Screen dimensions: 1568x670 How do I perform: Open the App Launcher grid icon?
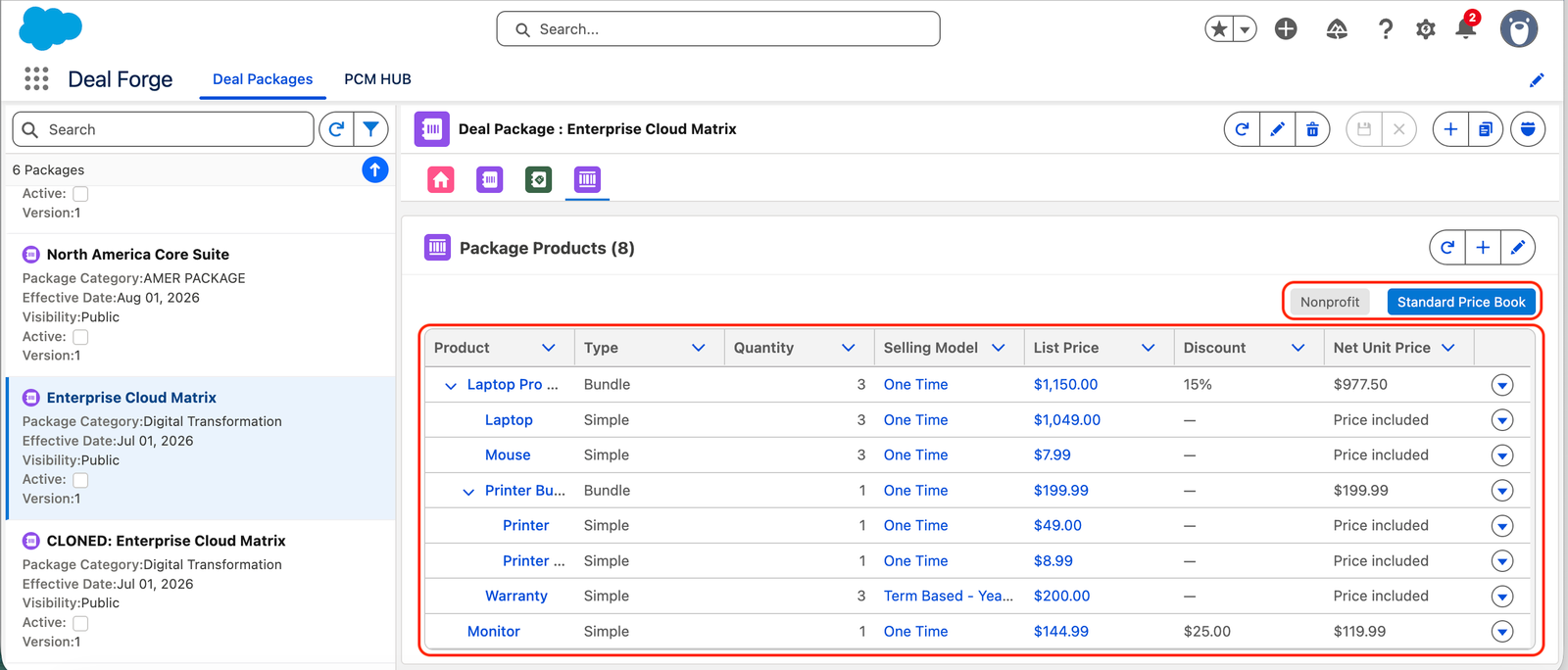tap(36, 78)
